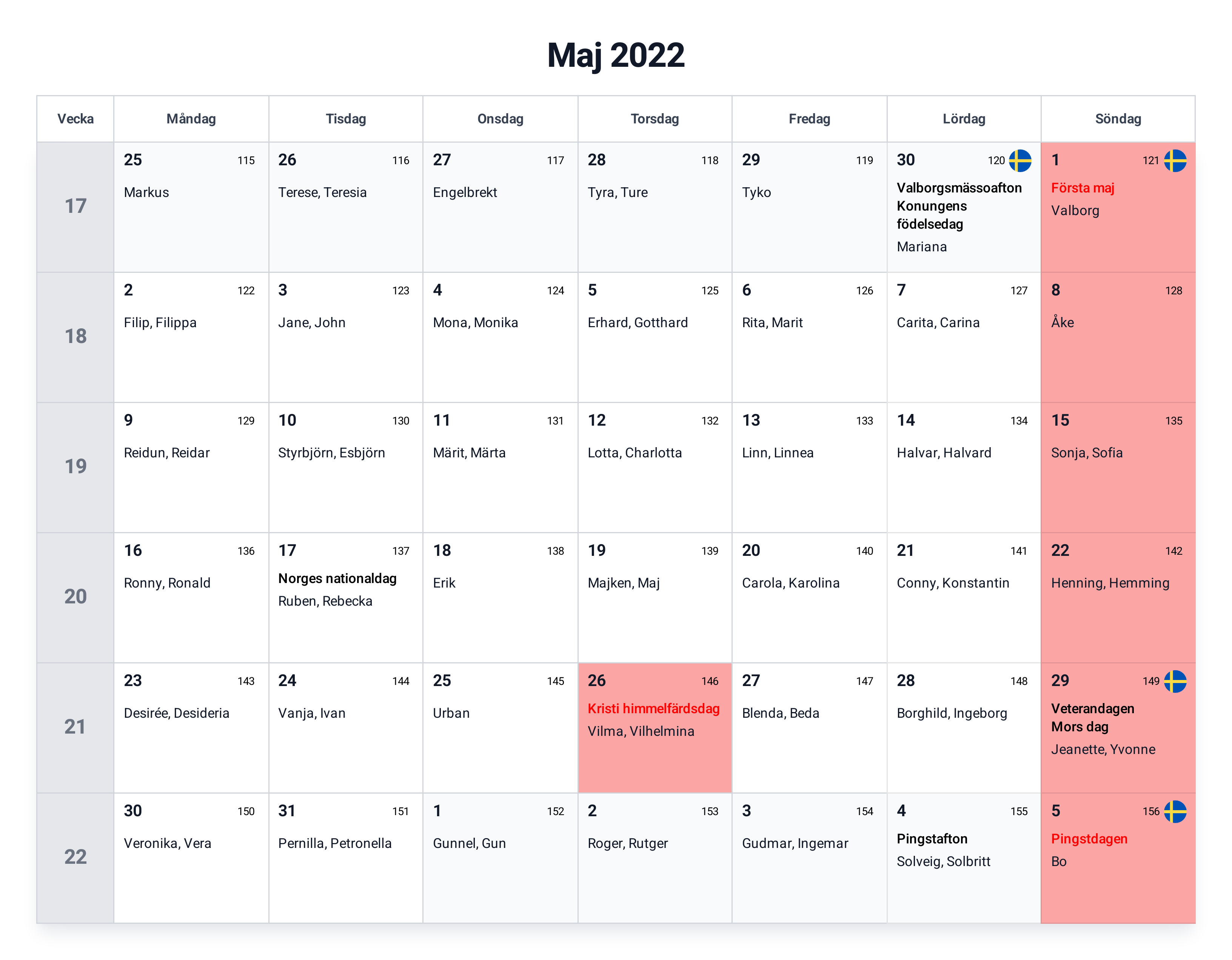Click the Pingstdagen holiday text
This screenshot has width=1232, height=960.
[x=1089, y=839]
